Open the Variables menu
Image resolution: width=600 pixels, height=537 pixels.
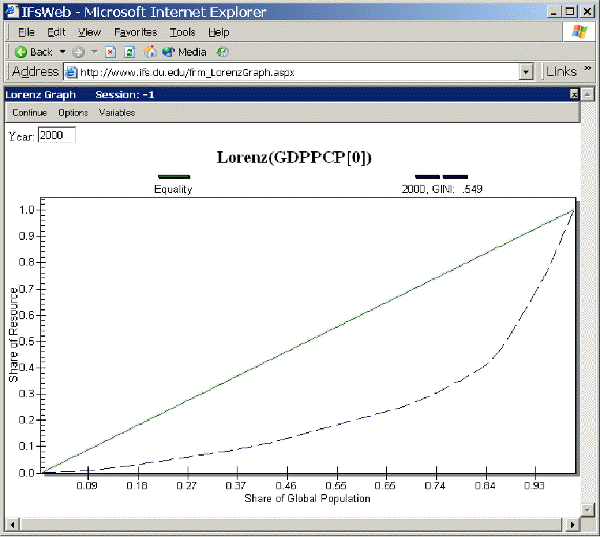pos(117,113)
